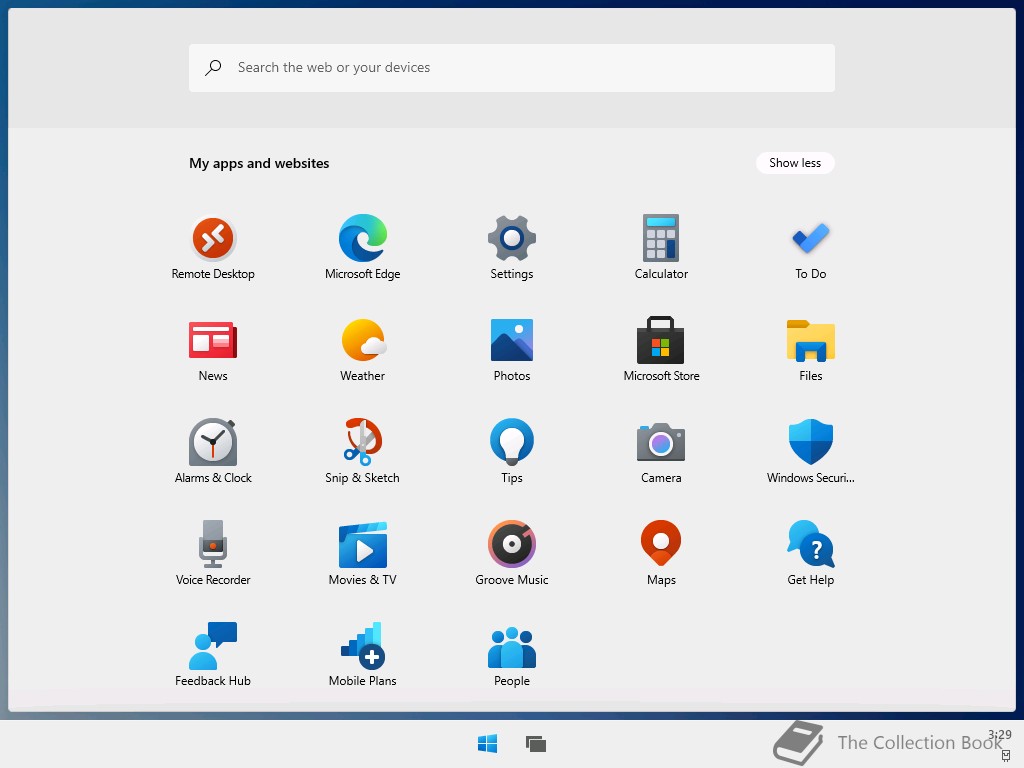The image size is (1024, 768).
Task: Open the Maps app
Action: [661, 553]
